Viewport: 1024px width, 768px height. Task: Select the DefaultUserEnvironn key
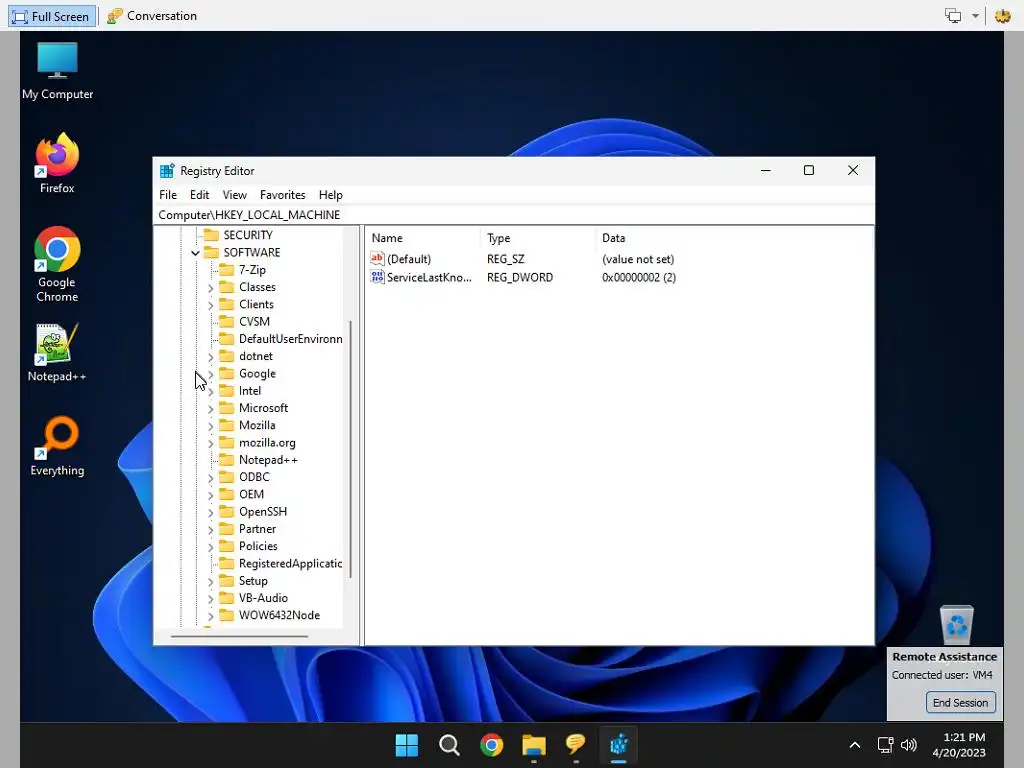pyautogui.click(x=290, y=339)
